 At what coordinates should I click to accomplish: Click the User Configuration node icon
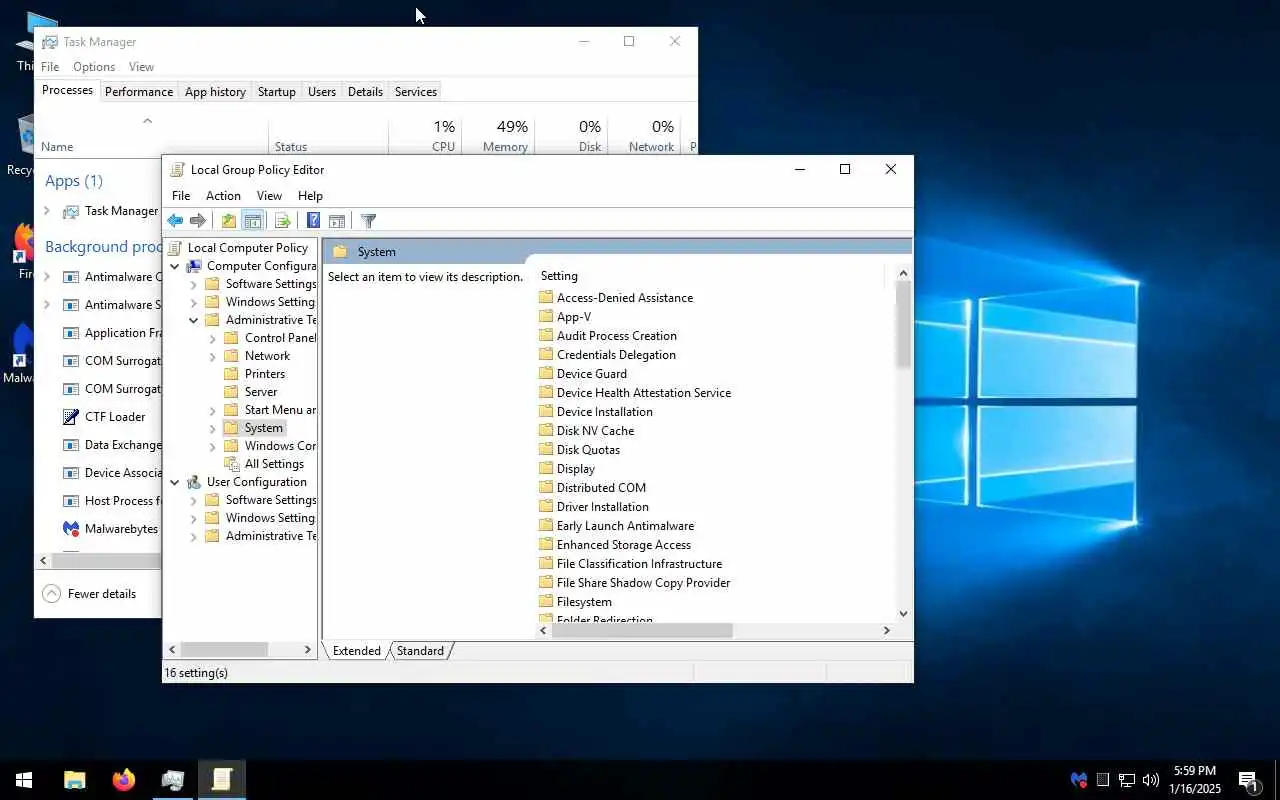194,482
